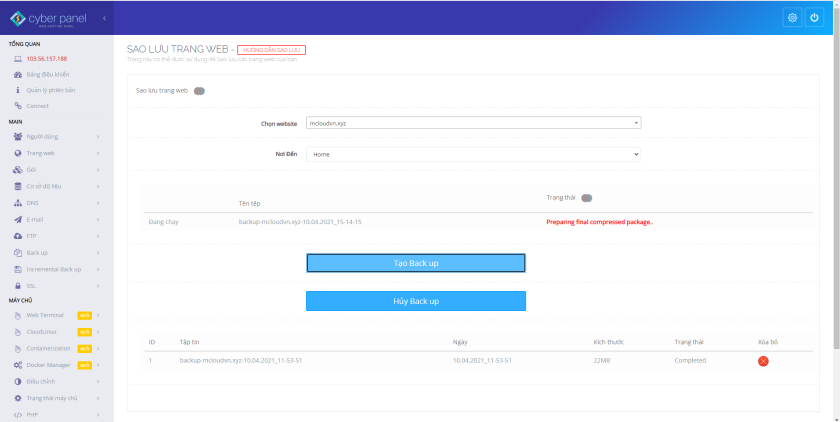Expand the DNS submenu chevron
Viewport: 840px width, 422px height.
98,203
